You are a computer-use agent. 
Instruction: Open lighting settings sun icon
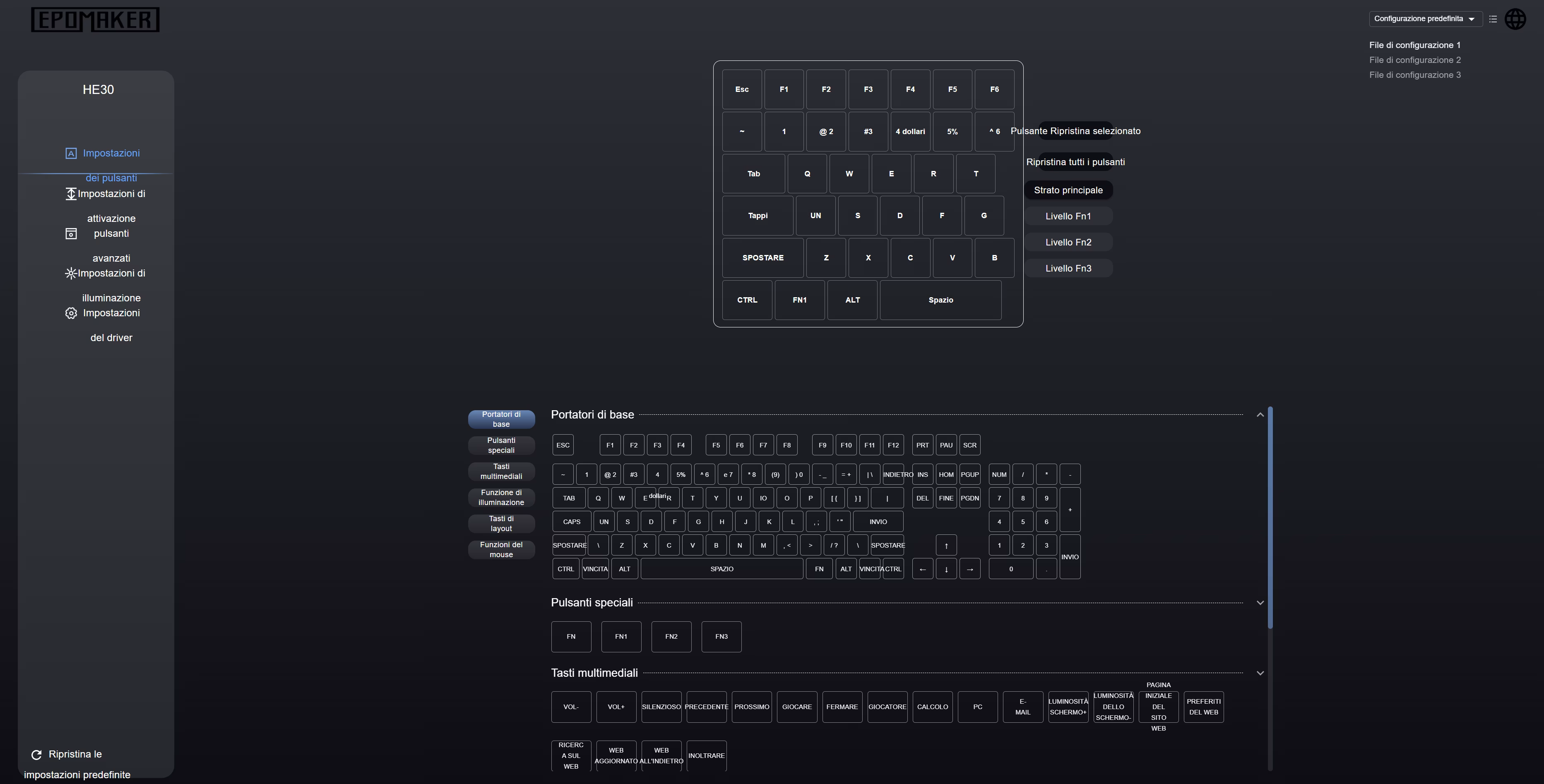[x=71, y=273]
